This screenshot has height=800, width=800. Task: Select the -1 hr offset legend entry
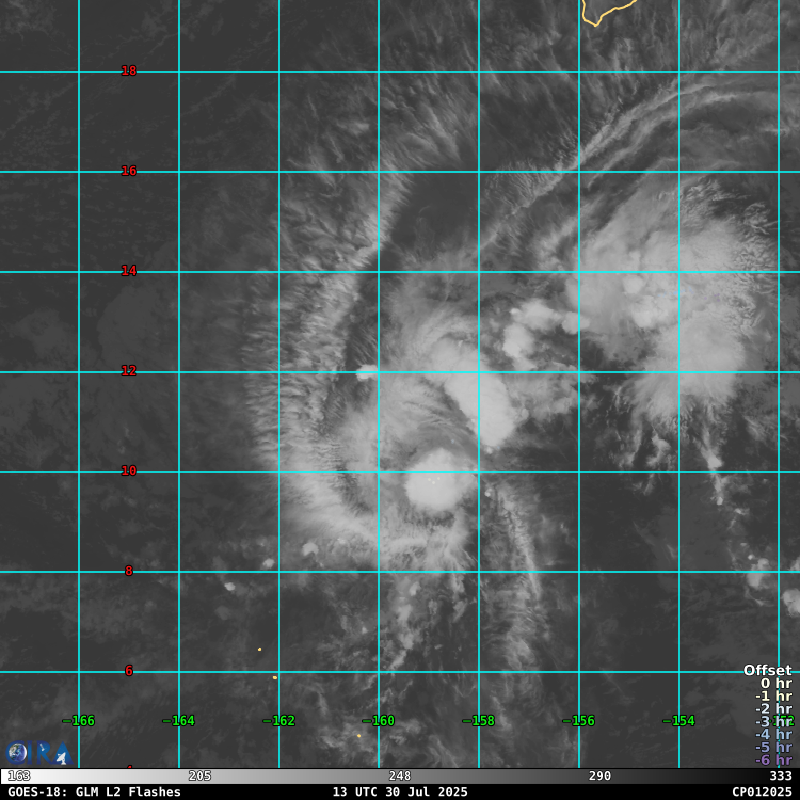pos(773,696)
